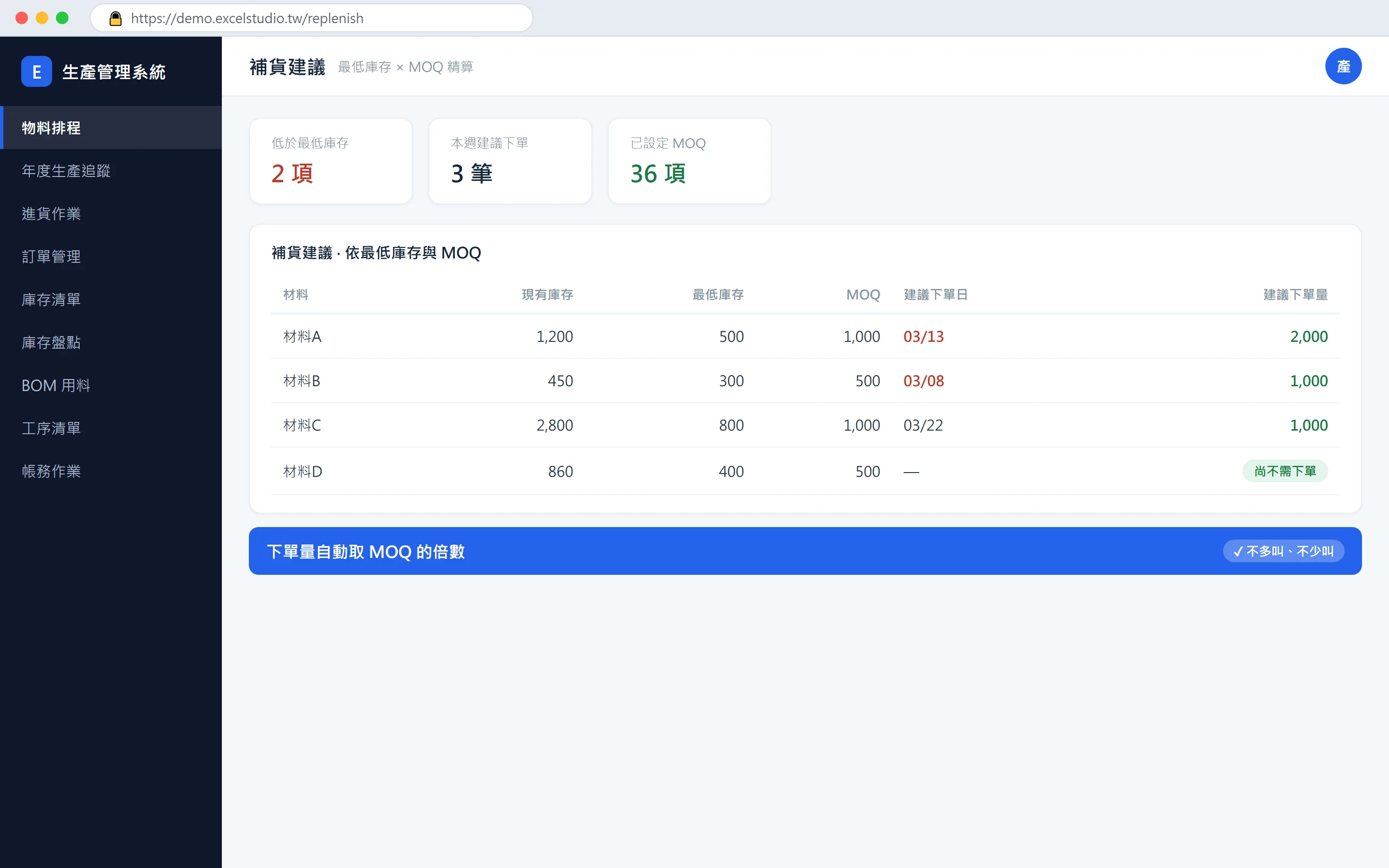Click the 低於最低庫存 2 項 card
The height and width of the screenshot is (868, 1389).
[330, 161]
